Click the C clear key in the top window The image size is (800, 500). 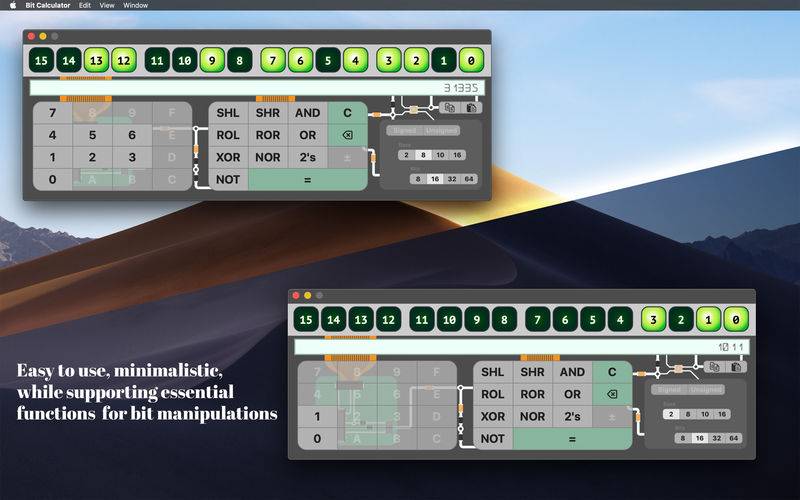pos(347,113)
